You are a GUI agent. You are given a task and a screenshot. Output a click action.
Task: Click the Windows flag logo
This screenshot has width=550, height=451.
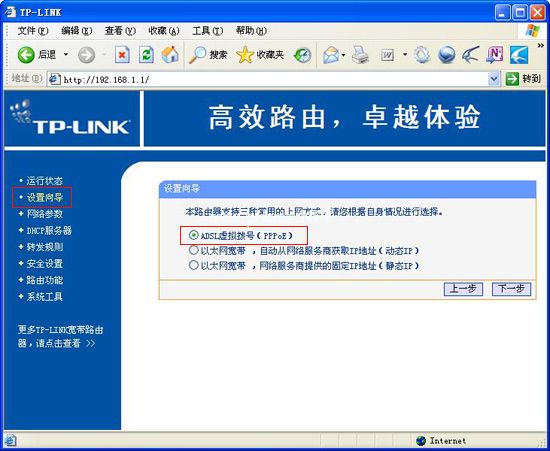coord(533,31)
